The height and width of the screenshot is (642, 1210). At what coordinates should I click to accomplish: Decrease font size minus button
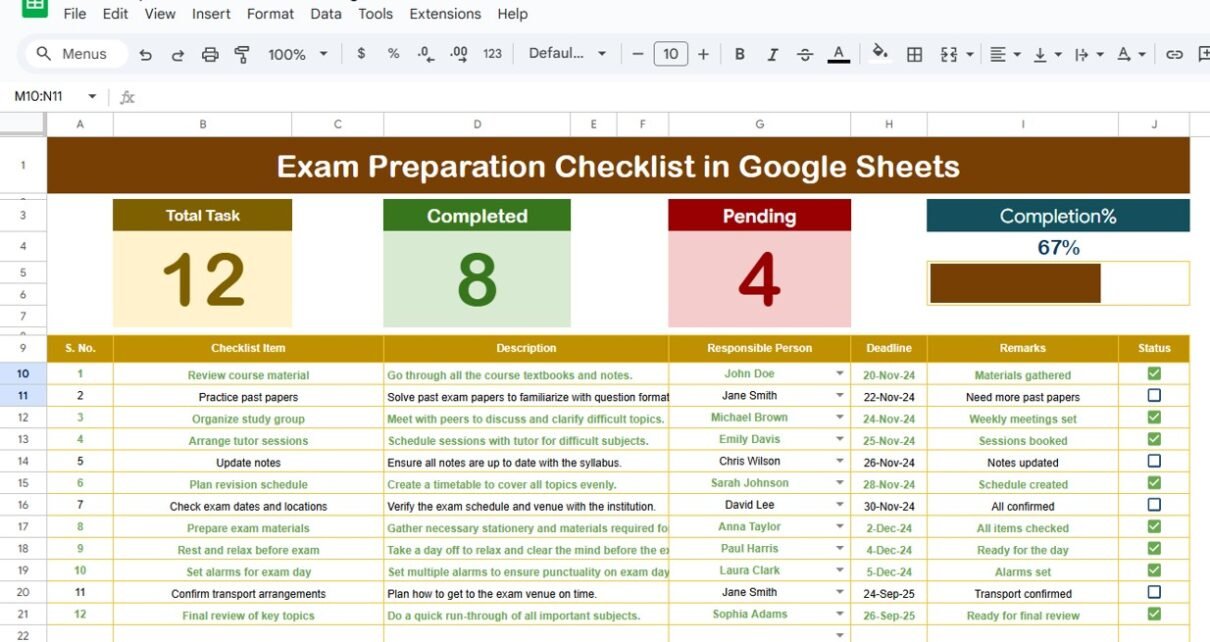(x=638, y=54)
